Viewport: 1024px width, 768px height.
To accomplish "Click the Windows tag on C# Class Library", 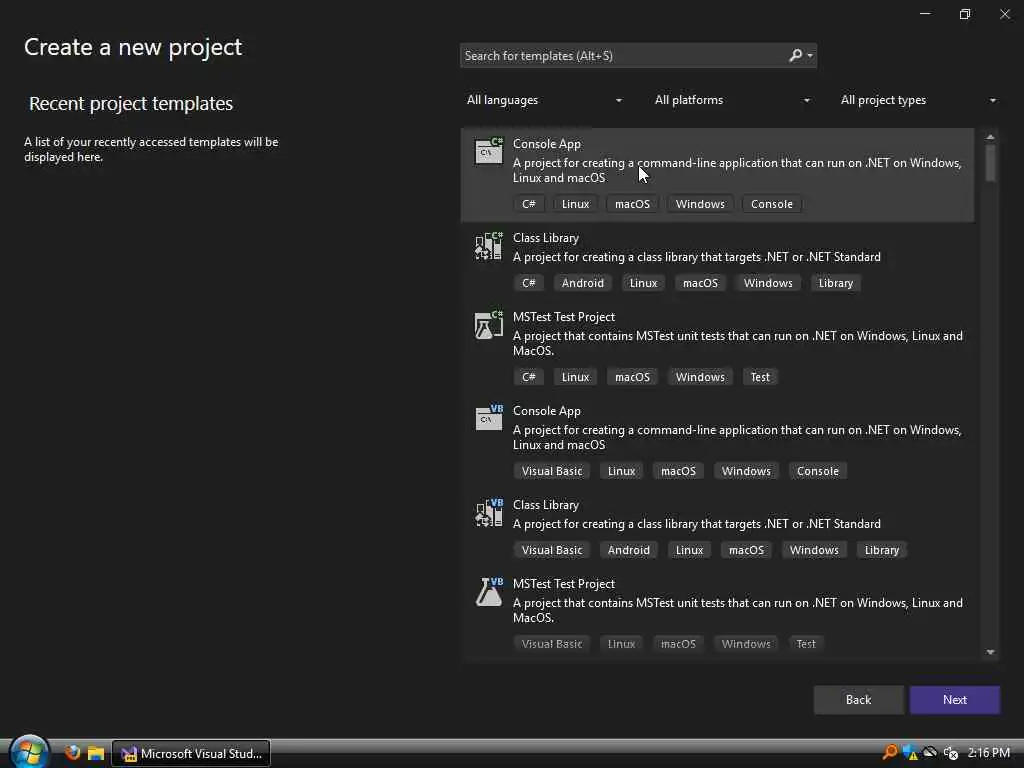I will point(768,283).
